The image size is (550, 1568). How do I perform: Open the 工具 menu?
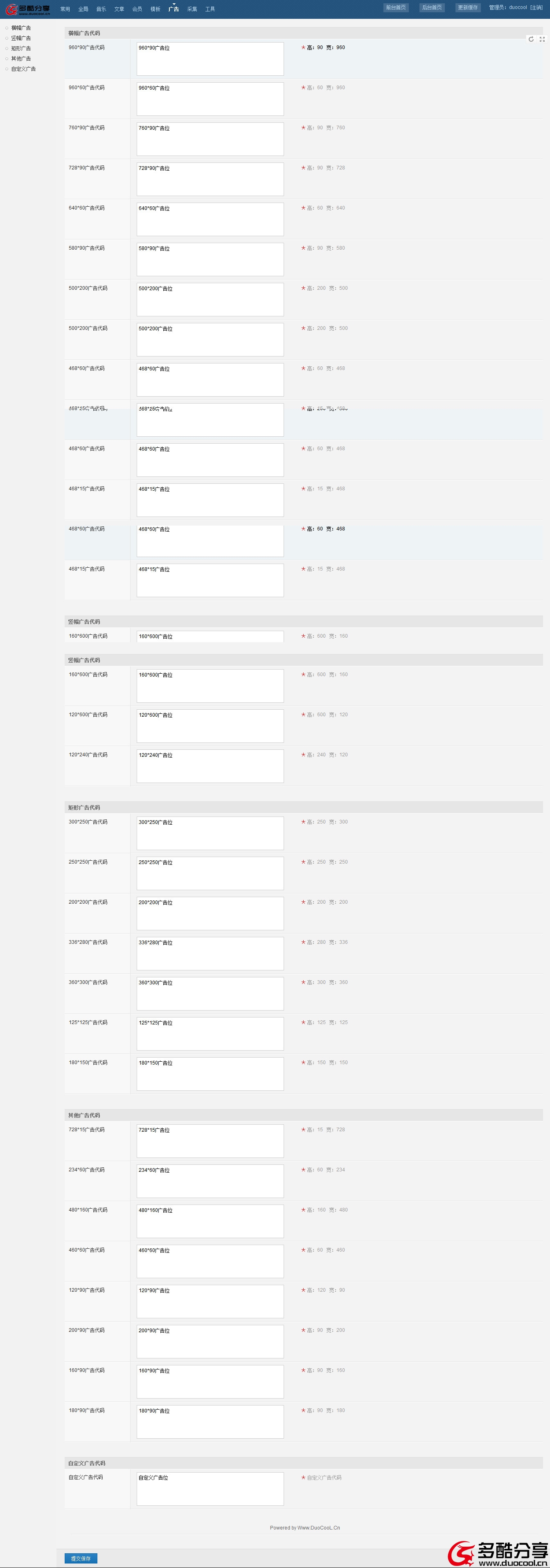click(210, 9)
